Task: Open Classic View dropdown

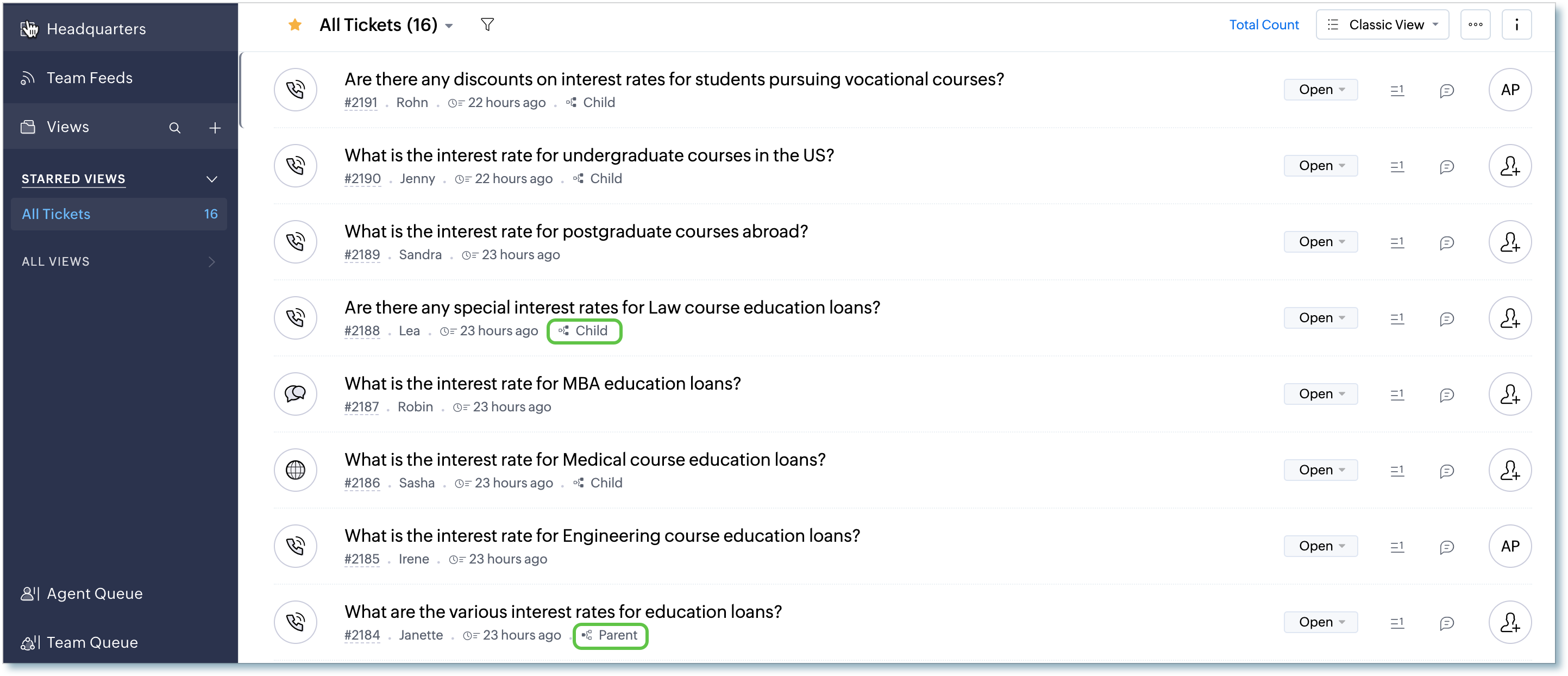Action: 1382,25
